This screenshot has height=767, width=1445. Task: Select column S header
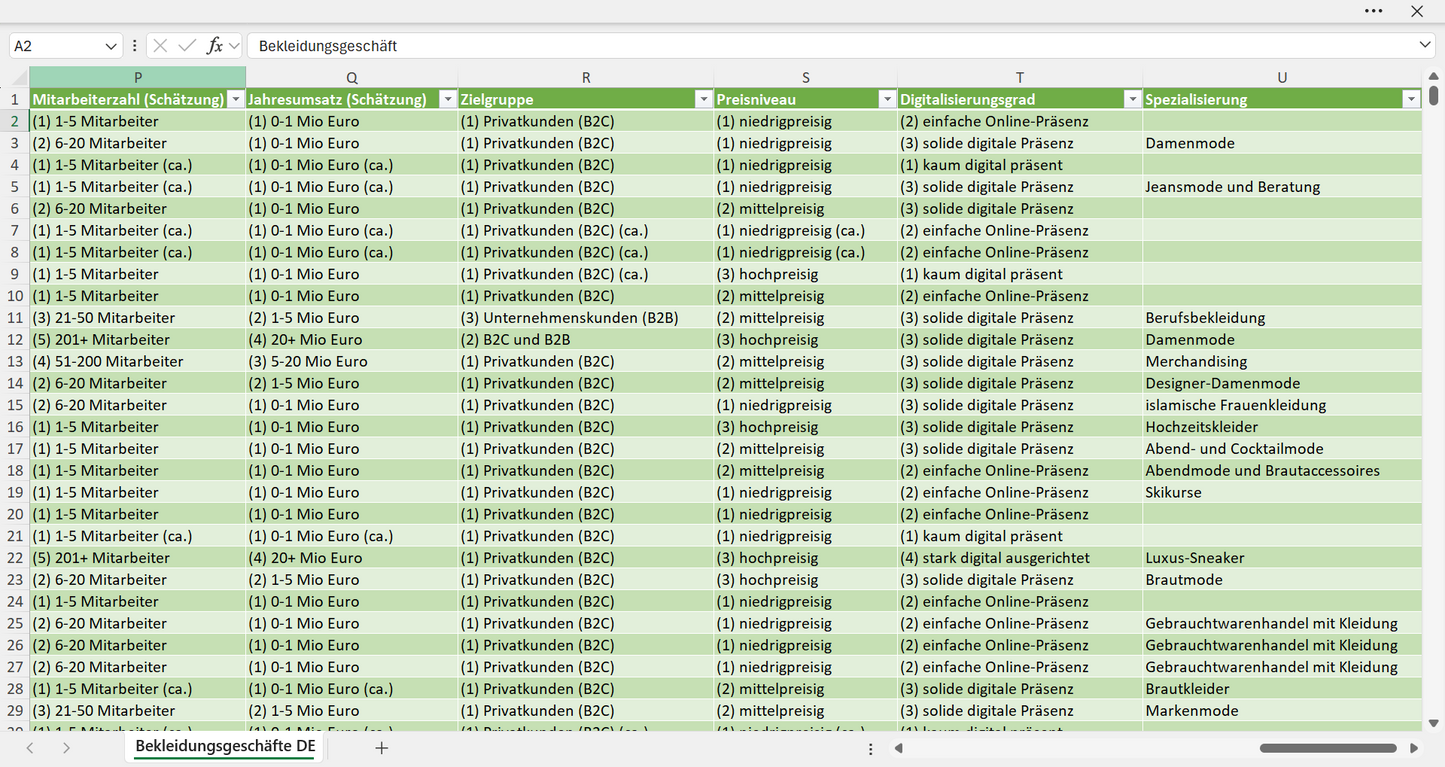point(806,77)
